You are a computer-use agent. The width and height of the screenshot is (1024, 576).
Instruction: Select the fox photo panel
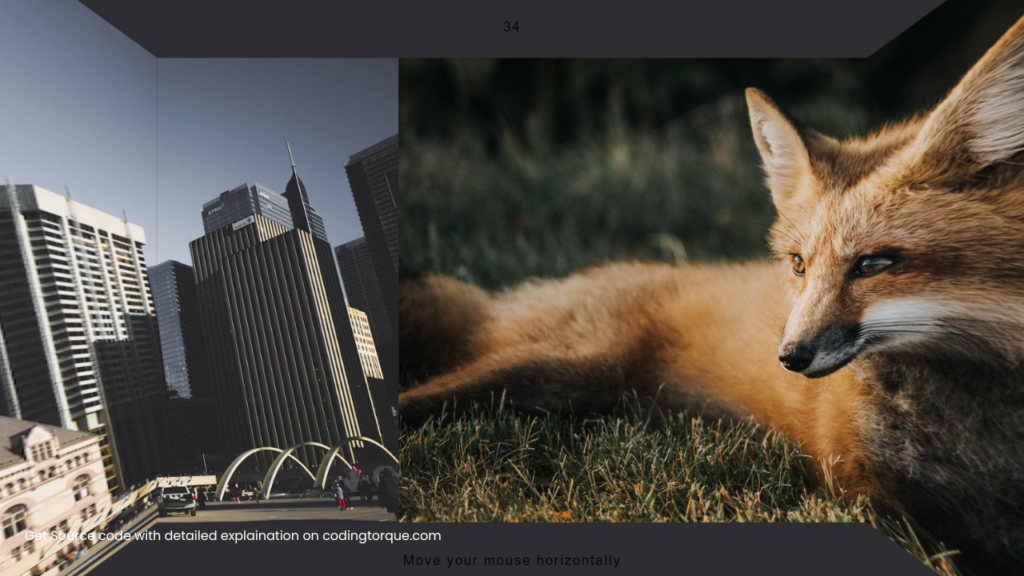coord(633,289)
